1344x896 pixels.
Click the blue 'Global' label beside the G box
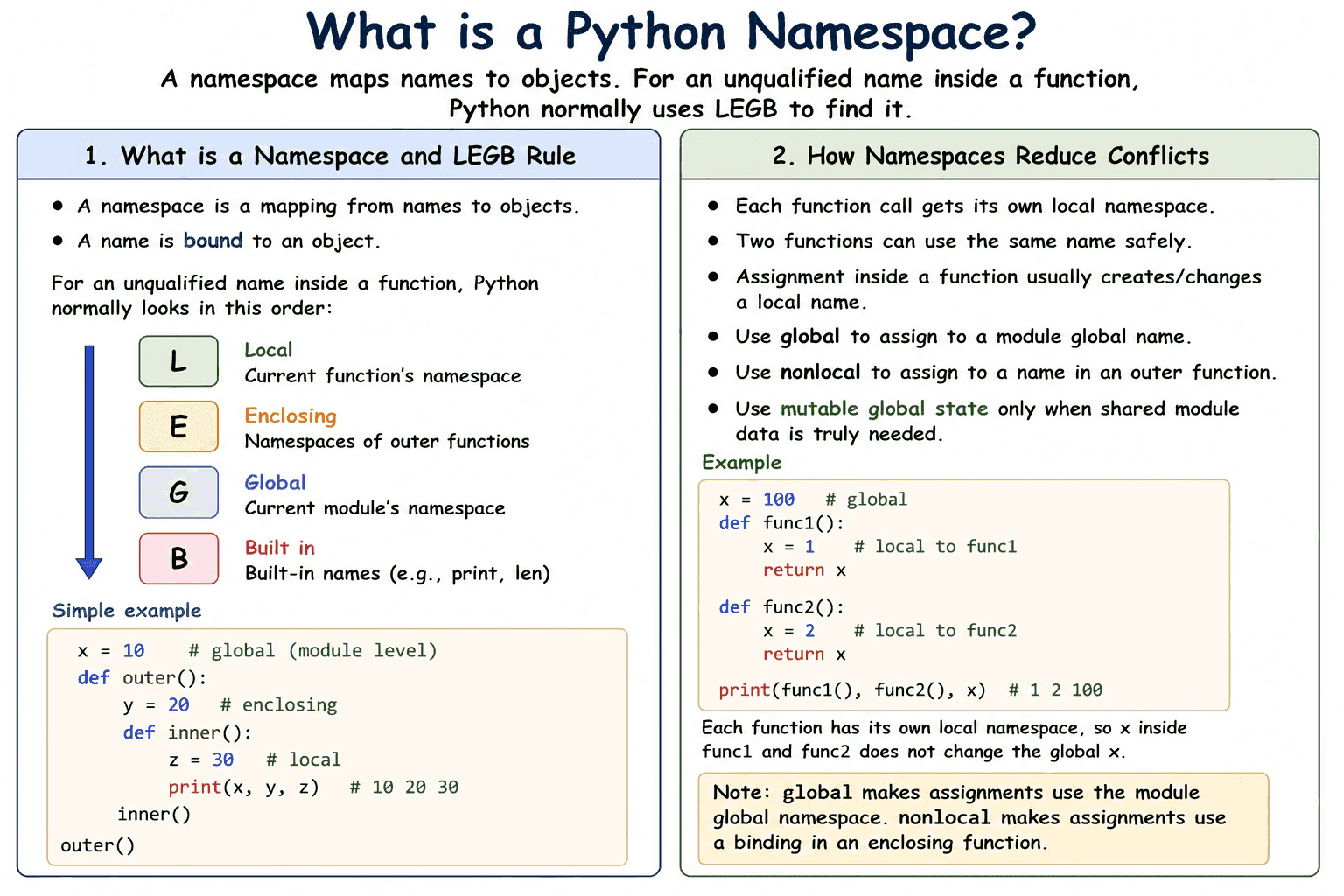click(x=275, y=483)
